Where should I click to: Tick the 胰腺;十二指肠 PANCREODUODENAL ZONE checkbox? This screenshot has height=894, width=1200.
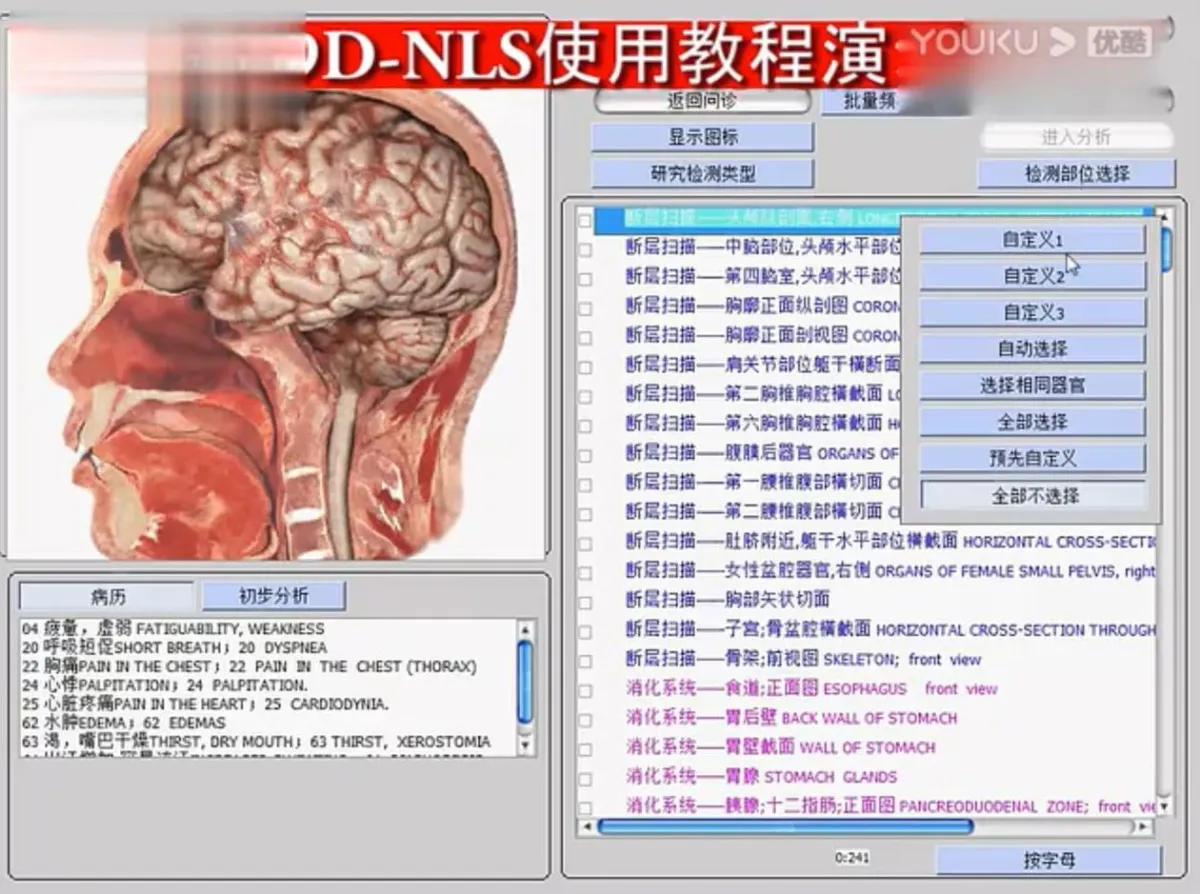click(x=585, y=806)
